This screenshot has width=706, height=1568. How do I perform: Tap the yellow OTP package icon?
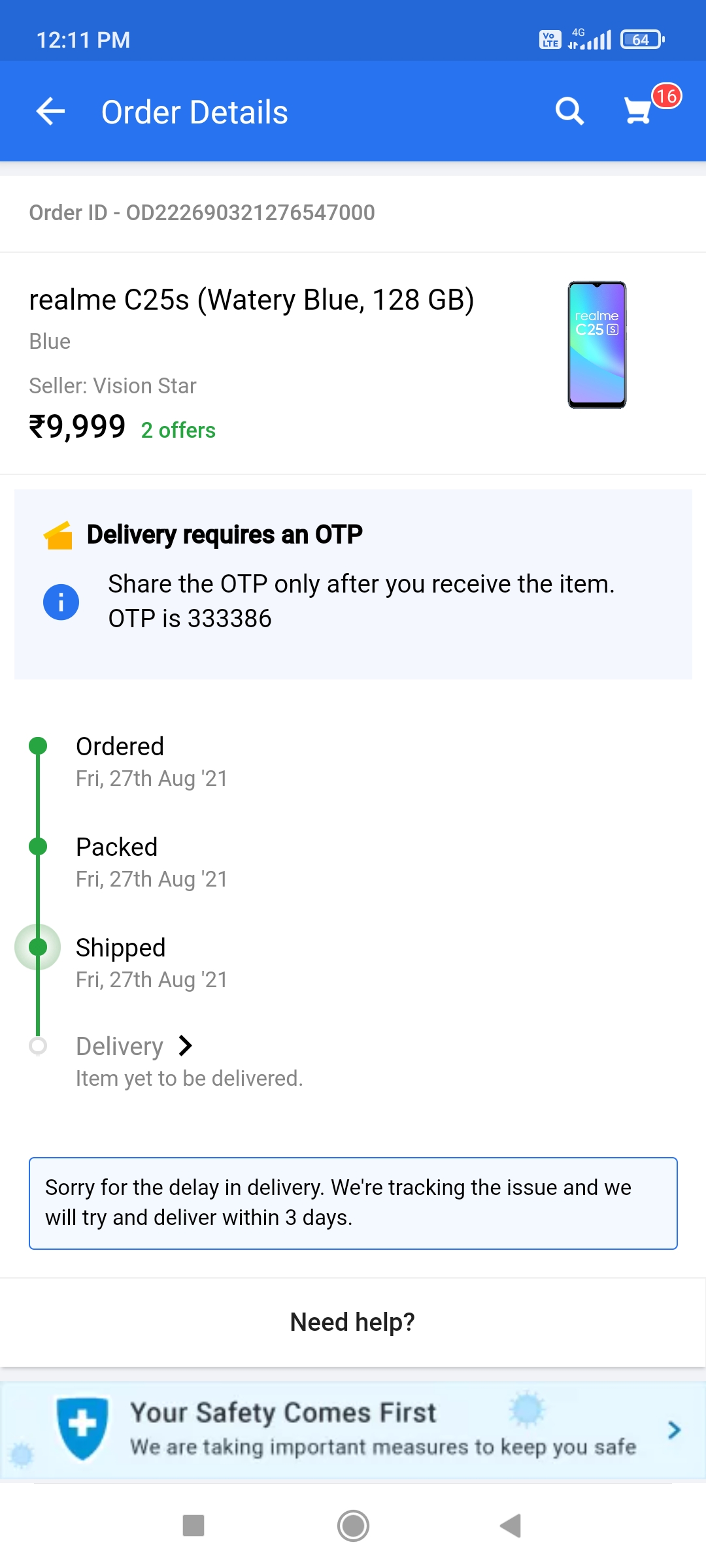[x=58, y=536]
